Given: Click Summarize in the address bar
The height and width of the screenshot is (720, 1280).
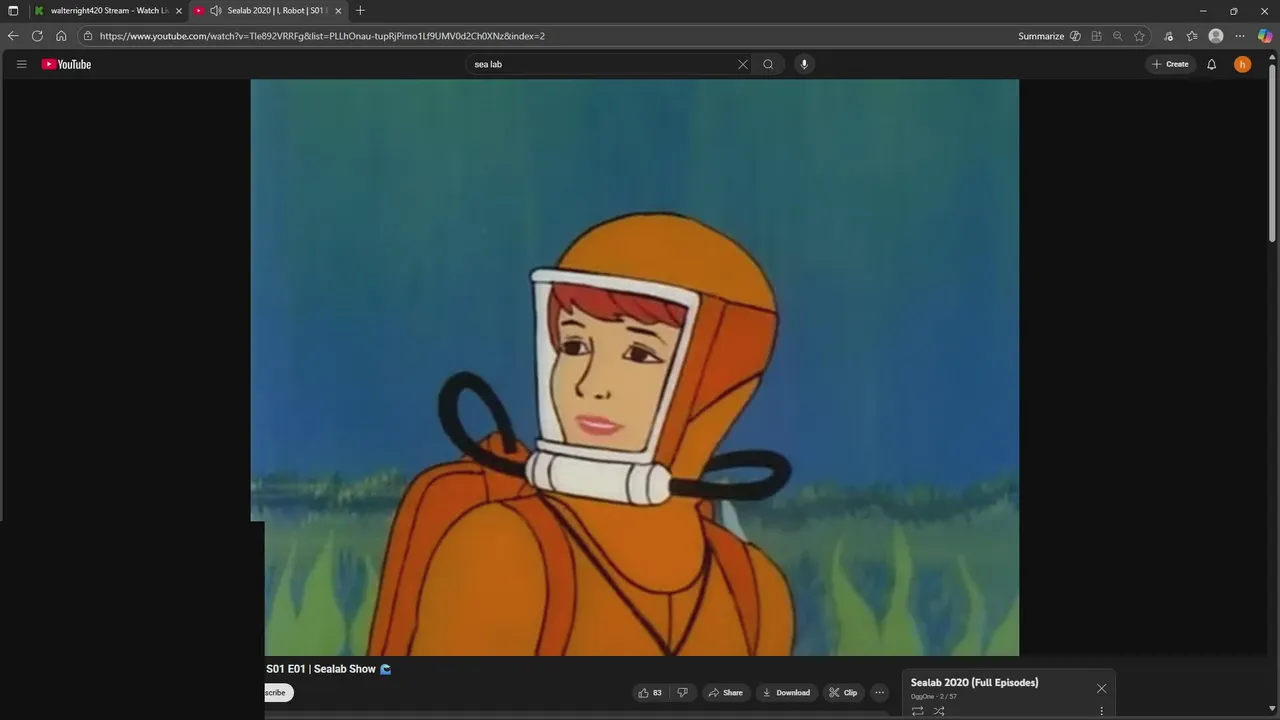Looking at the screenshot, I should point(1041,36).
